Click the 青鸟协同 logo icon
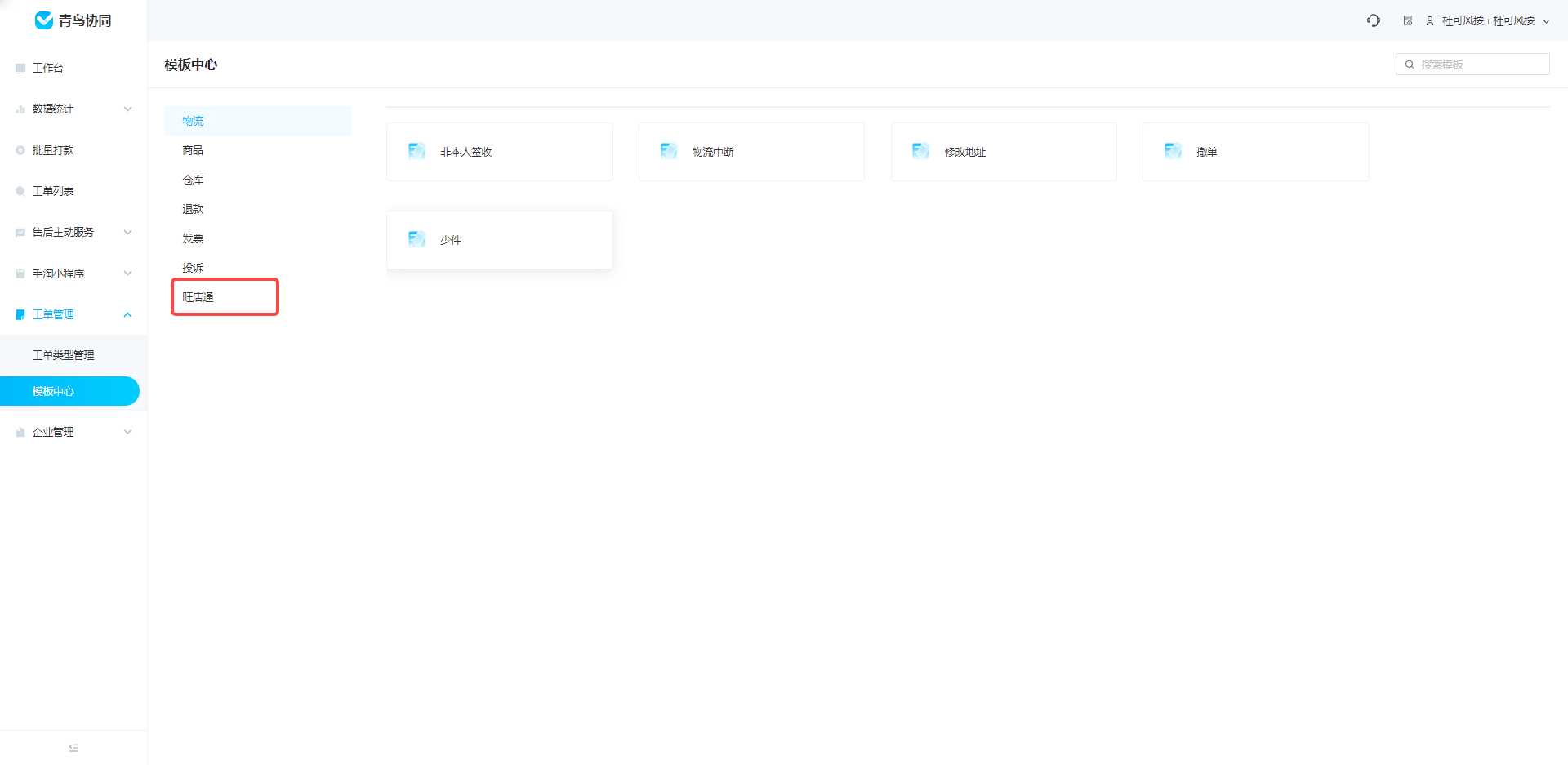The image size is (1568, 765). coord(44,20)
